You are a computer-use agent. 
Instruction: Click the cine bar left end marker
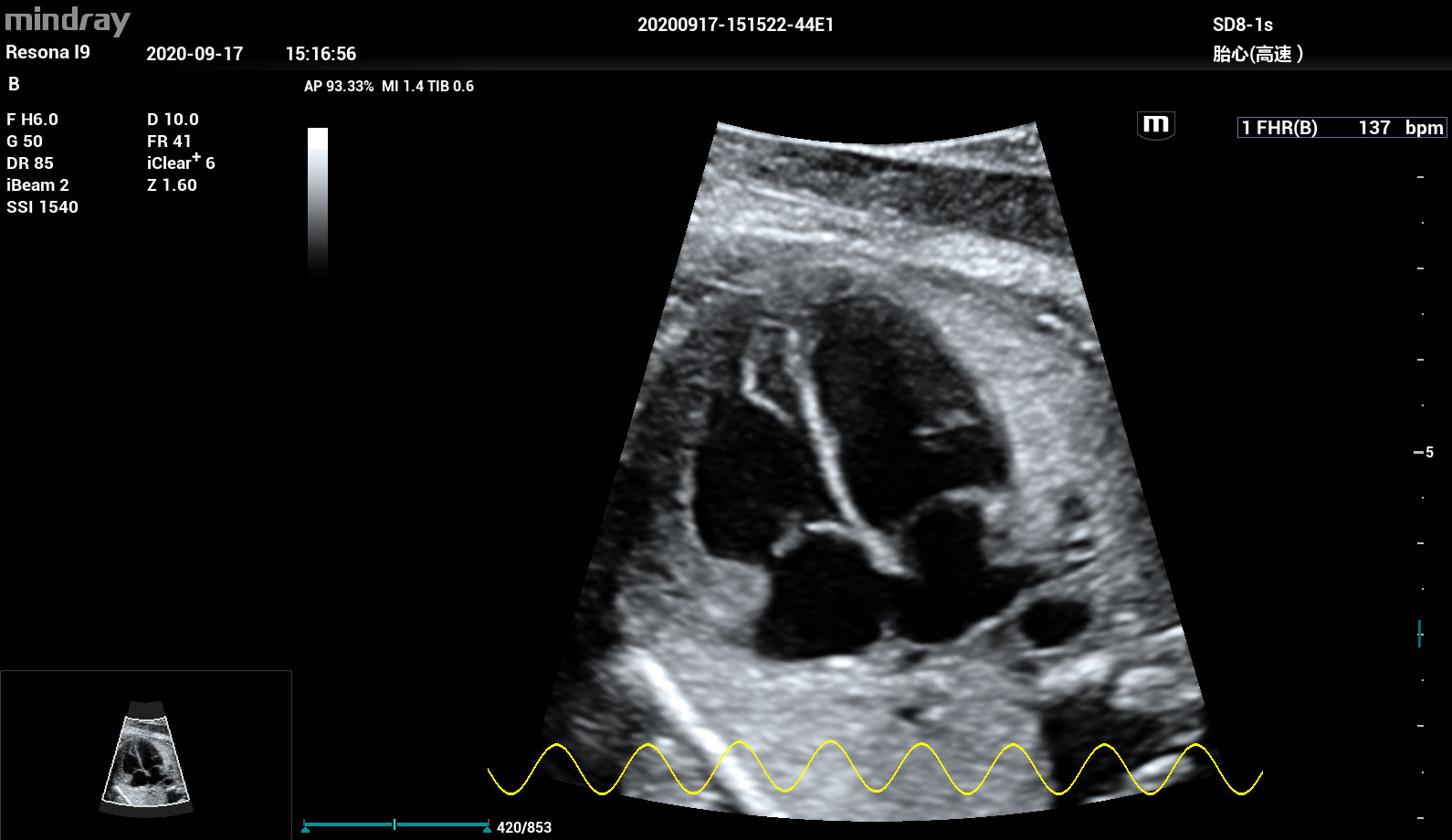point(306,828)
